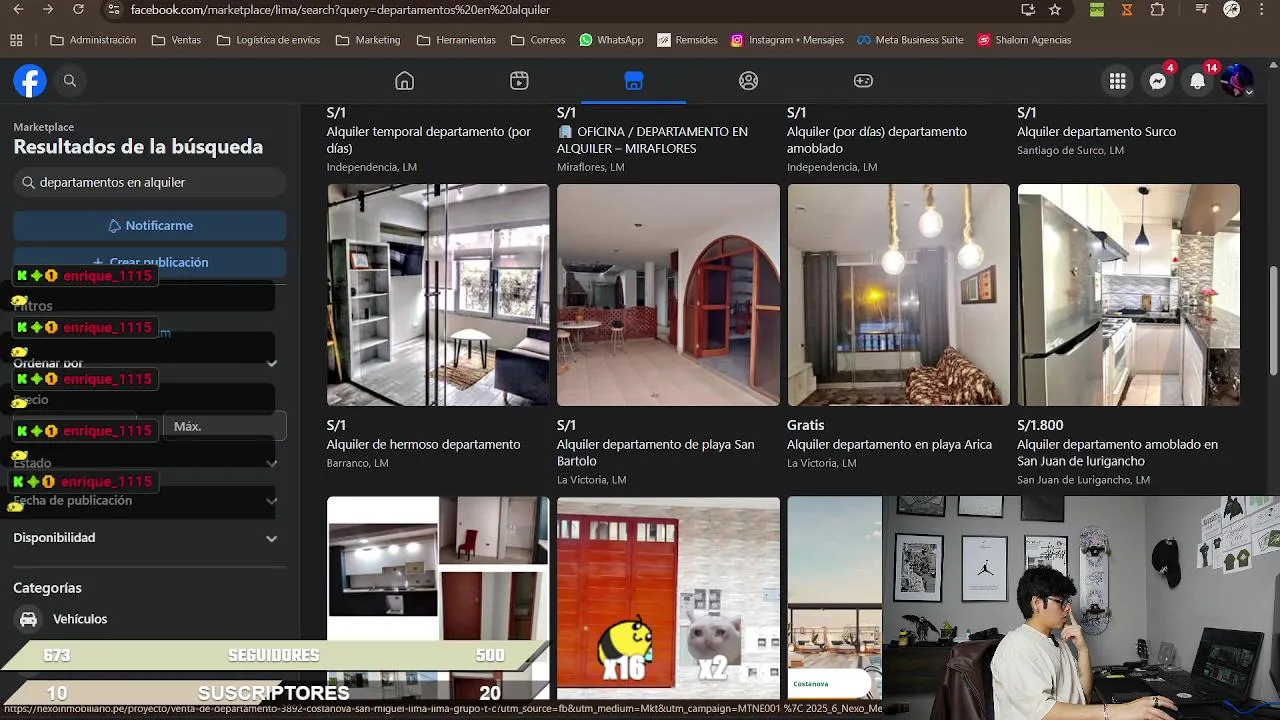Open the Facebook menu grid icon
This screenshot has height=720, width=1280.
pos(1117,81)
